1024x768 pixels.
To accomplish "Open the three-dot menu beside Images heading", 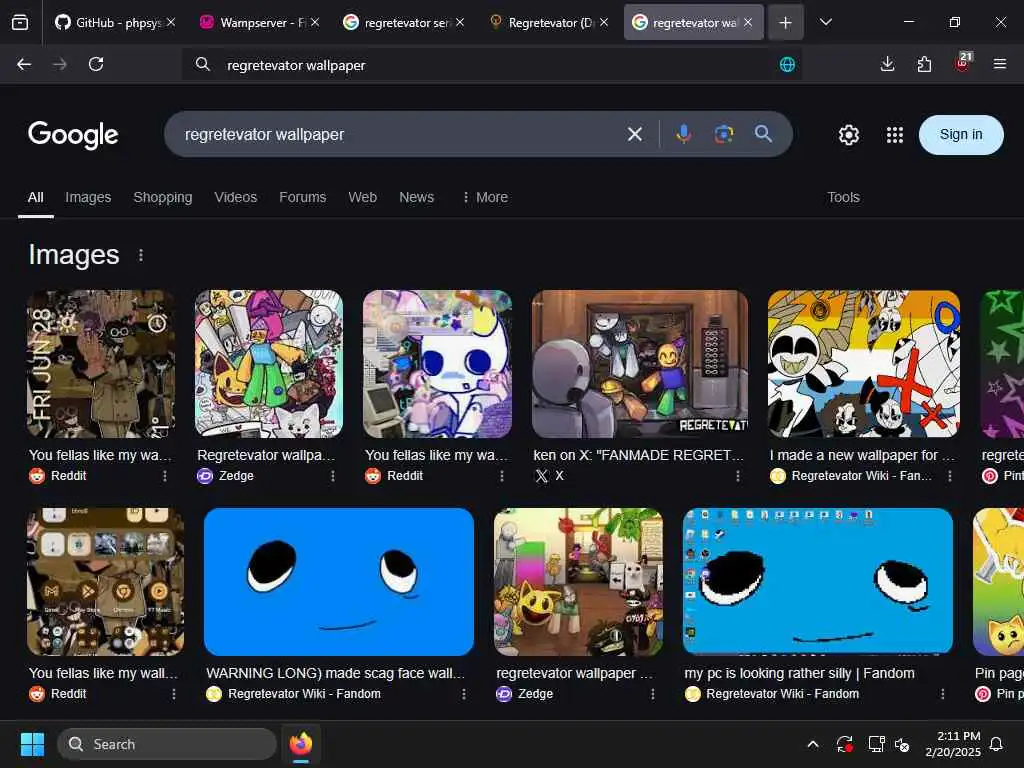I will 141,255.
